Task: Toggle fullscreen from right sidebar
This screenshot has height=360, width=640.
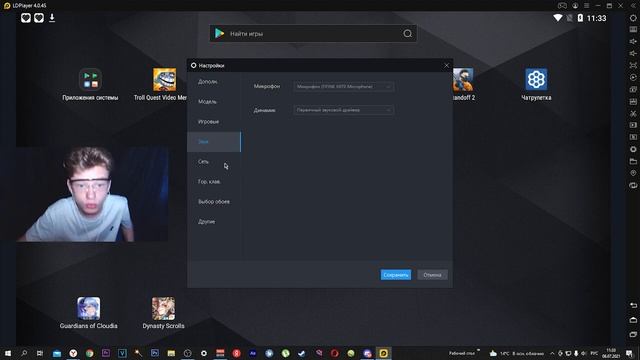Action: click(633, 65)
